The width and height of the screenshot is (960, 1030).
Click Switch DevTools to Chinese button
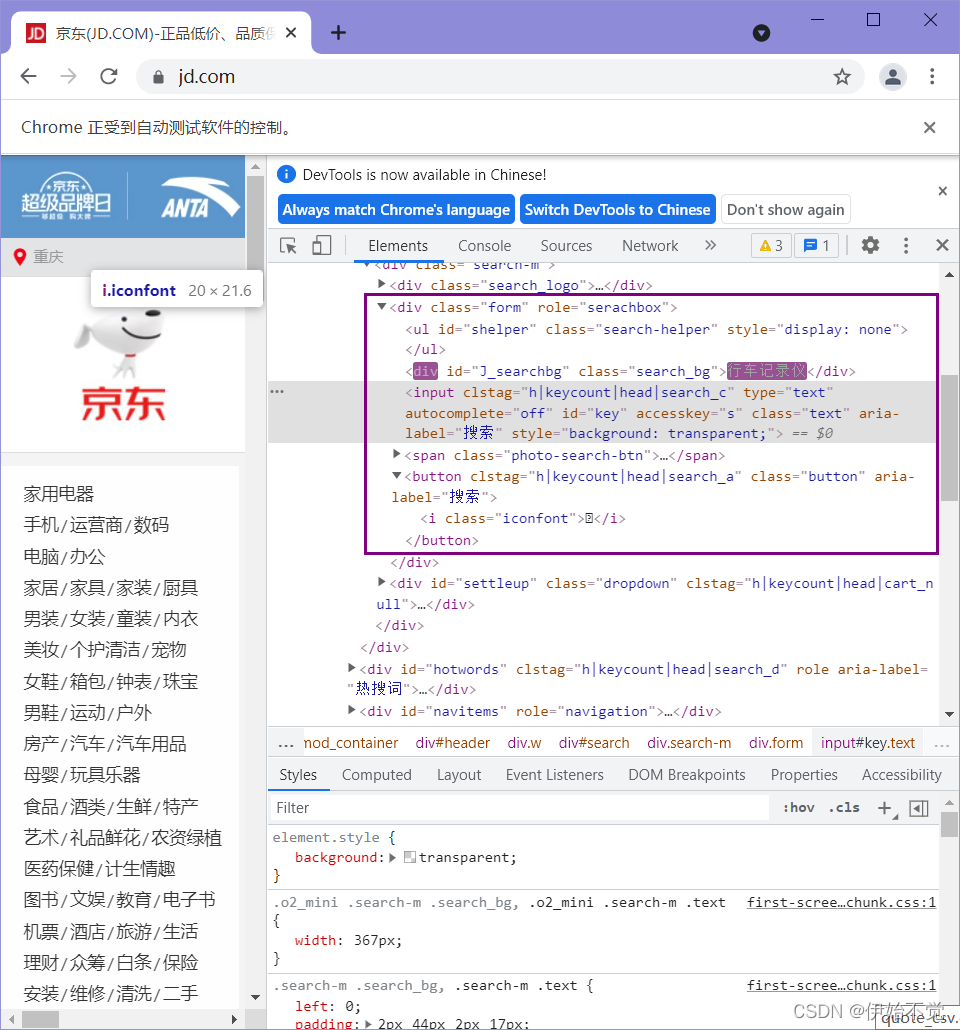point(618,210)
